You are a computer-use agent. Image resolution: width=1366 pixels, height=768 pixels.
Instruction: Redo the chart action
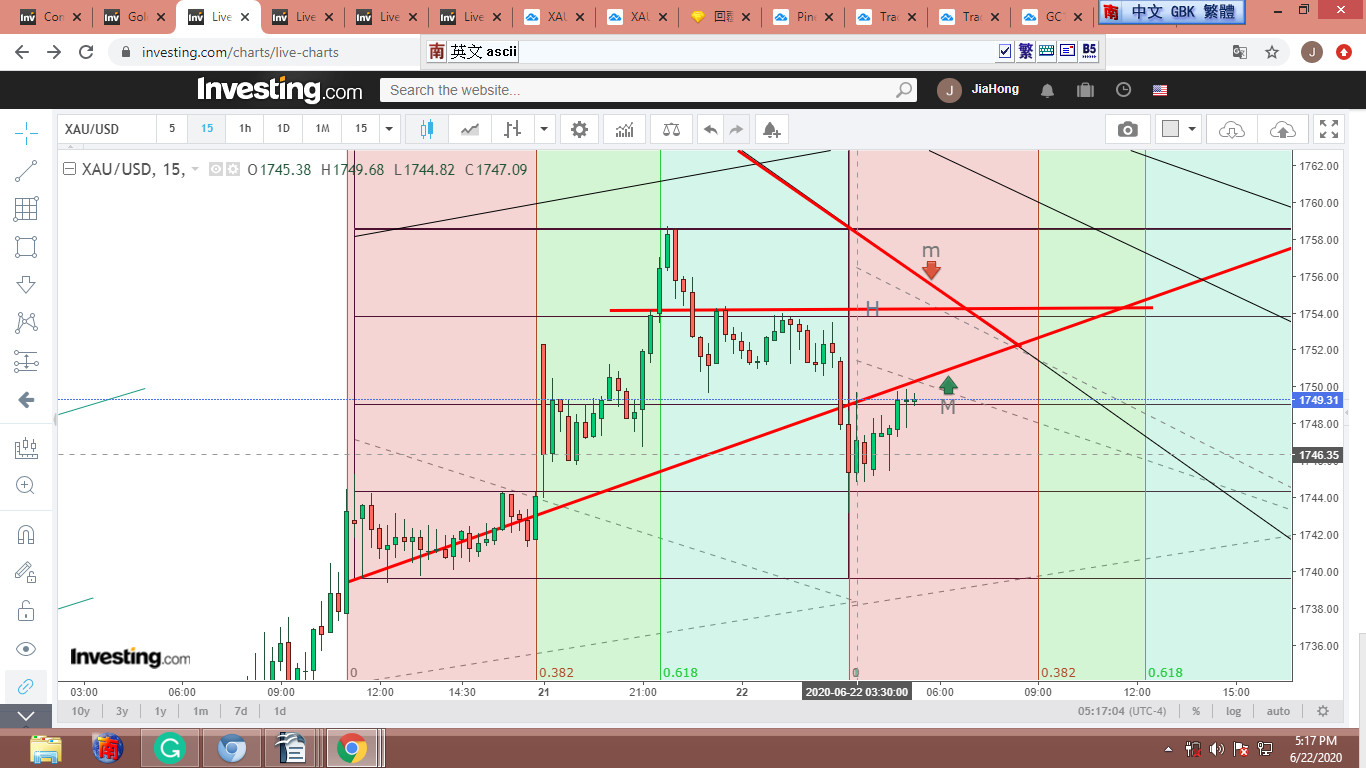[x=736, y=129]
